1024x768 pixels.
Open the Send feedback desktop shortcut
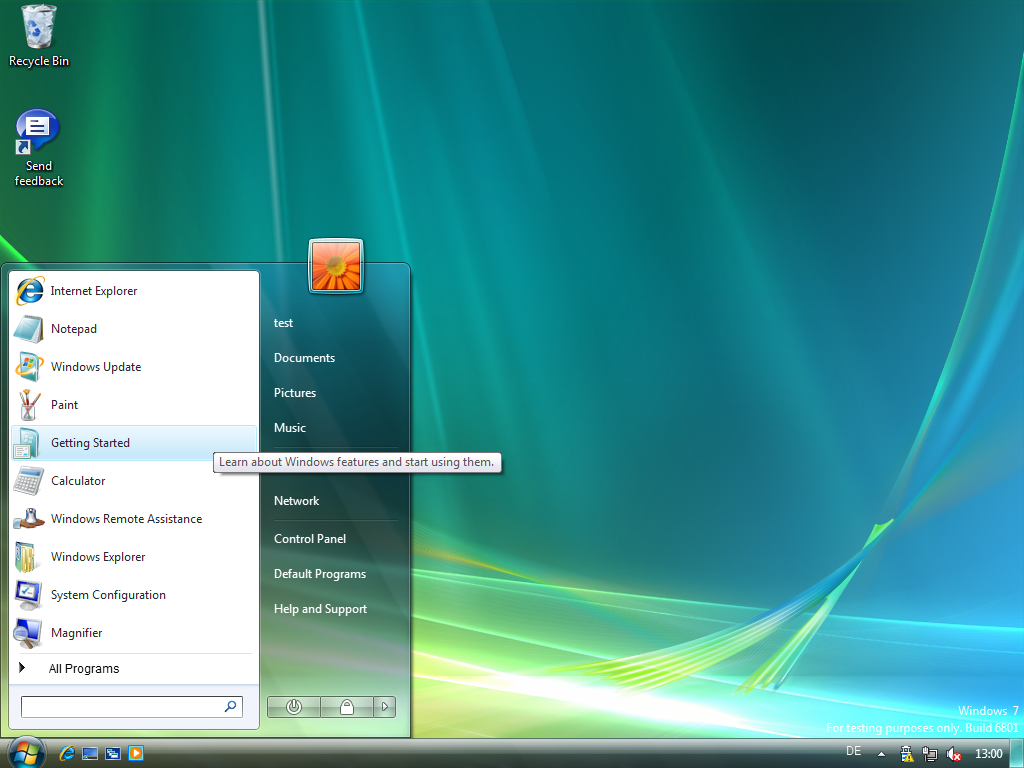[x=39, y=149]
